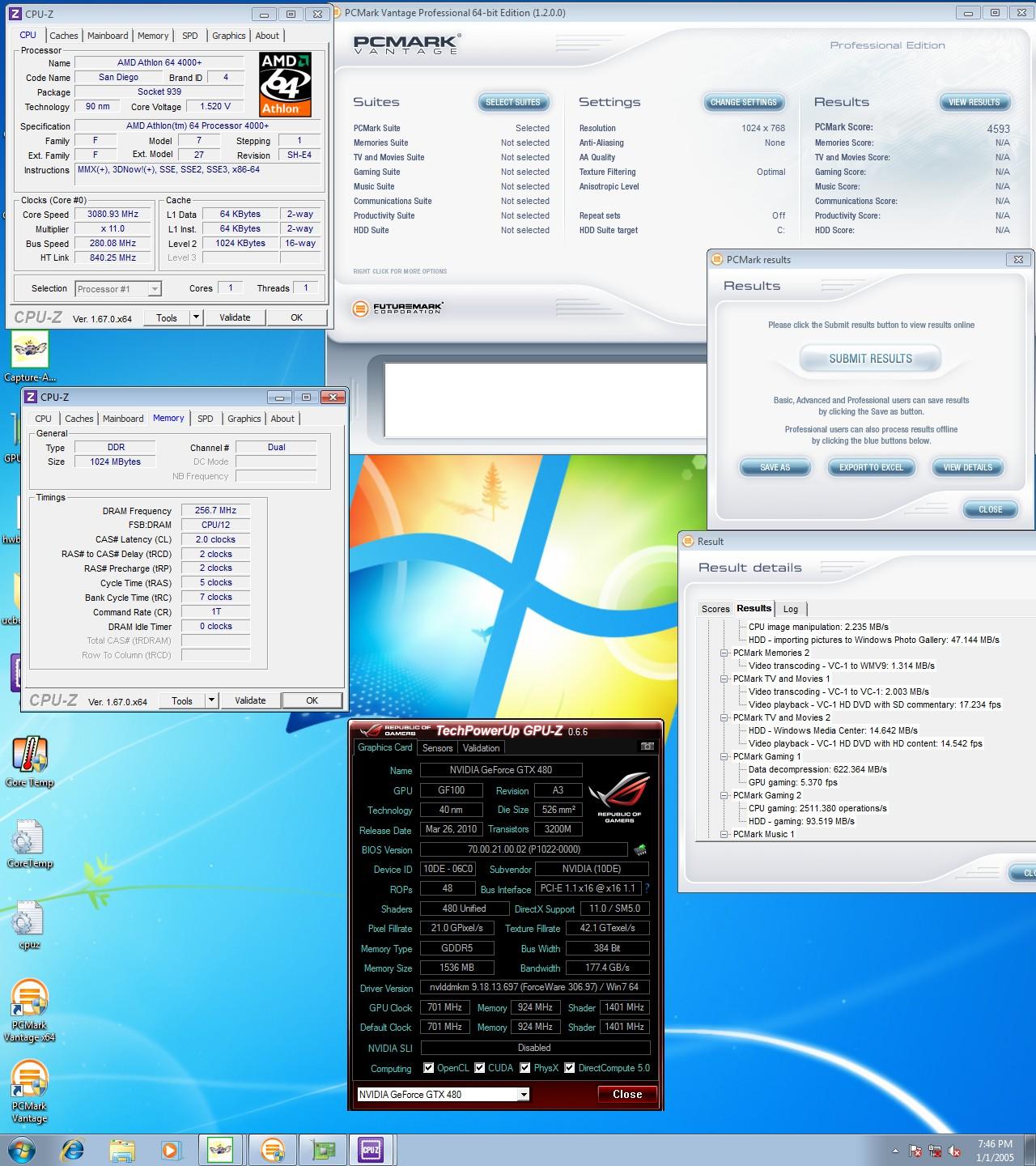Open the Log tab in Result details
1036x1166 pixels.
pos(791,609)
